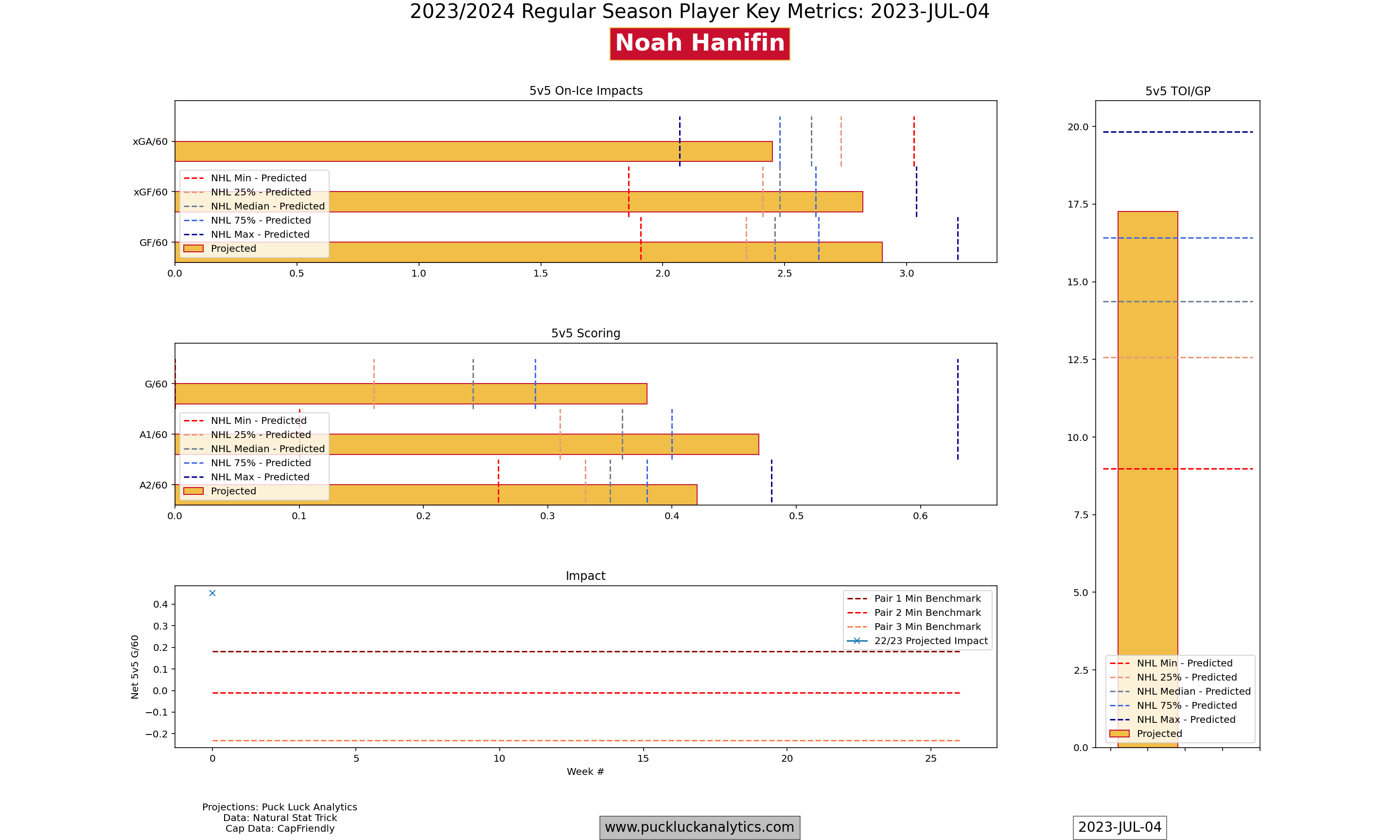
Task: Click the 22/23 Projected Impact legend marker
Action: click(857, 641)
